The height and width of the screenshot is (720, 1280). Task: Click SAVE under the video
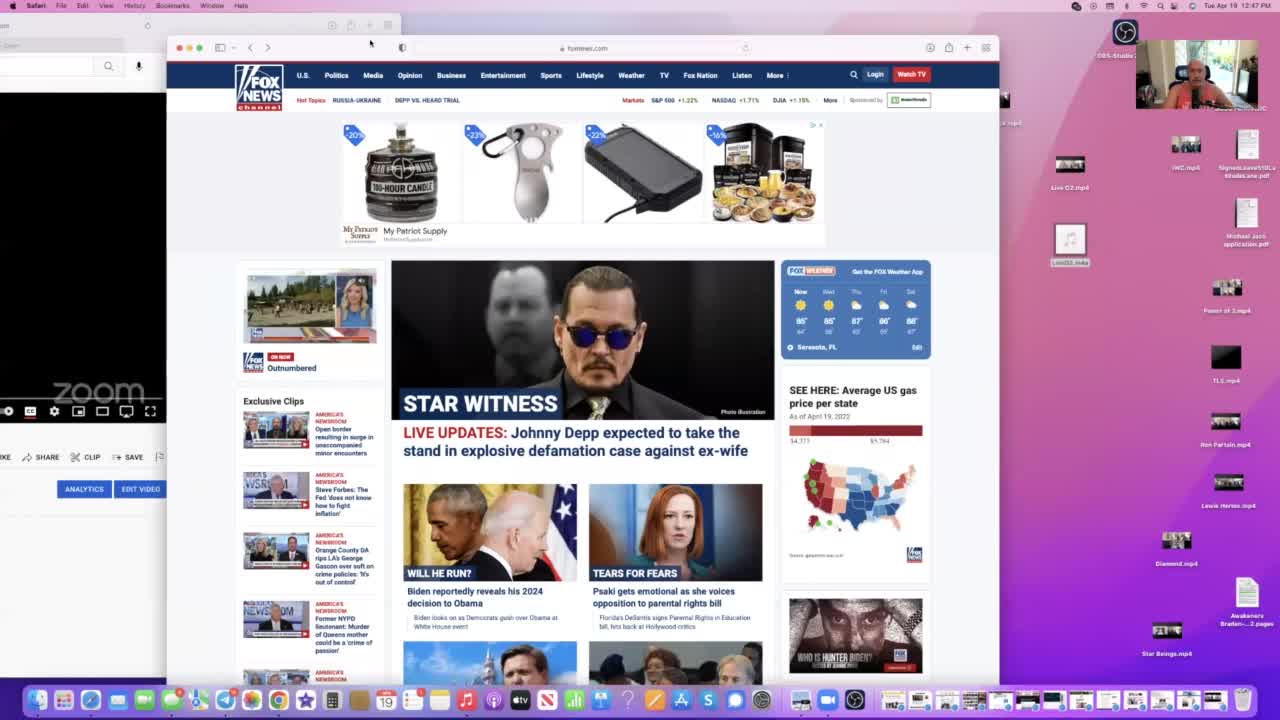coord(128,457)
